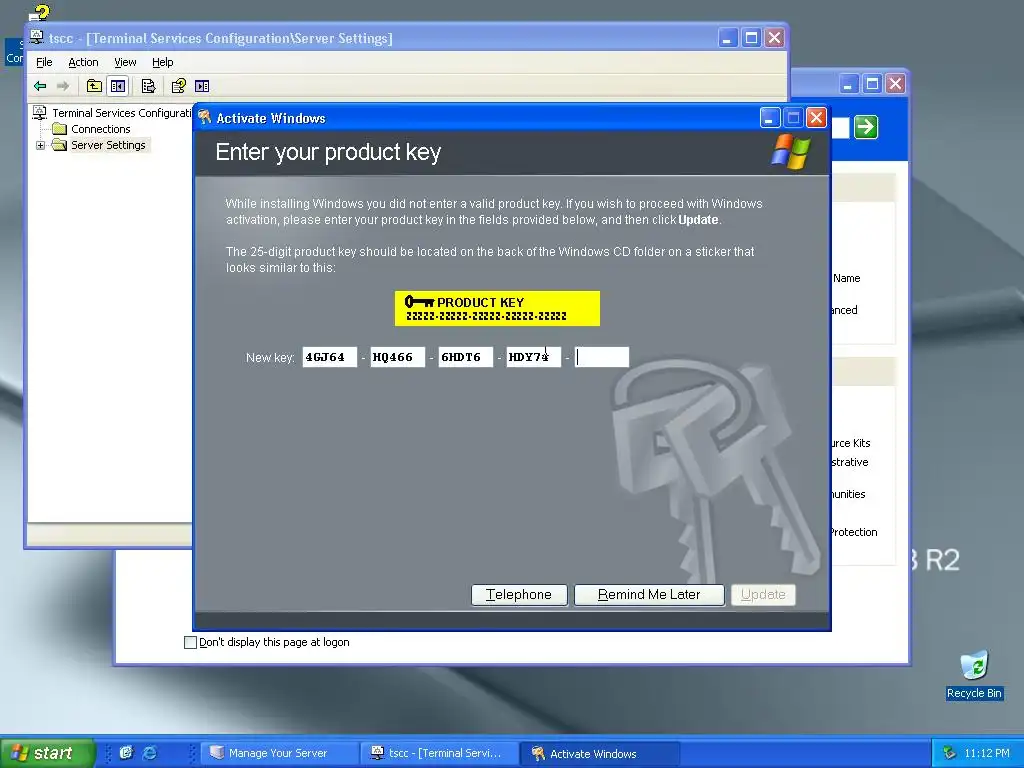Close the Activate Windows dialog
This screenshot has height=768, width=1024.
(x=816, y=118)
